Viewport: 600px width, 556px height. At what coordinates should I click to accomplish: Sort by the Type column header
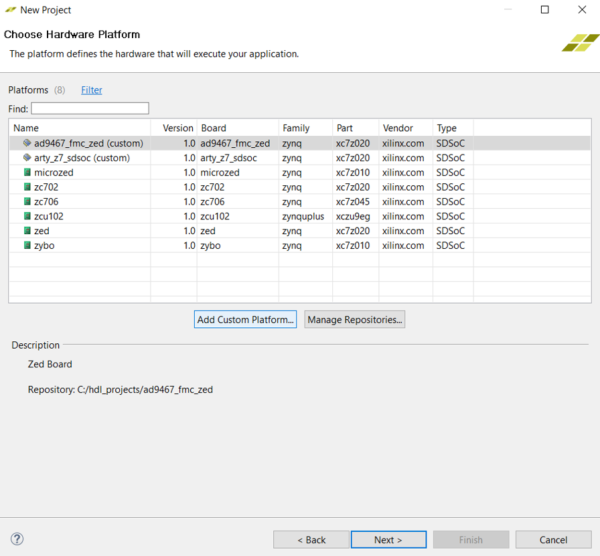point(453,128)
